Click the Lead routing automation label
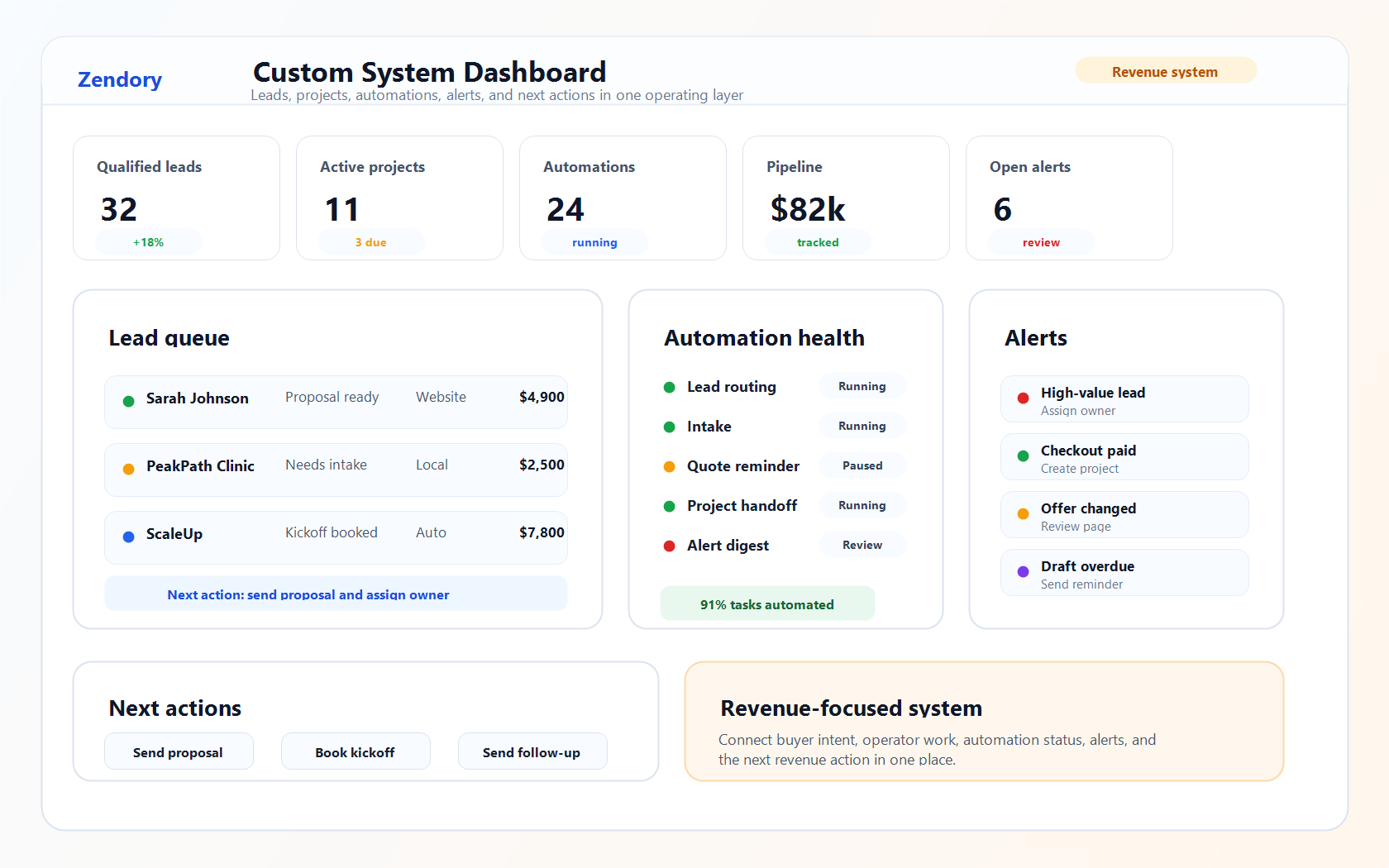The width and height of the screenshot is (1389, 868). pyautogui.click(x=732, y=387)
